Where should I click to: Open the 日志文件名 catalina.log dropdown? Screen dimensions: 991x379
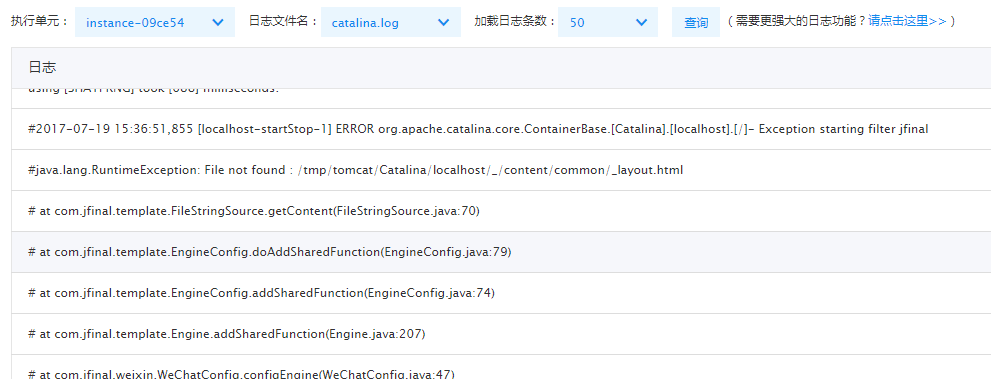pyautogui.click(x=391, y=22)
